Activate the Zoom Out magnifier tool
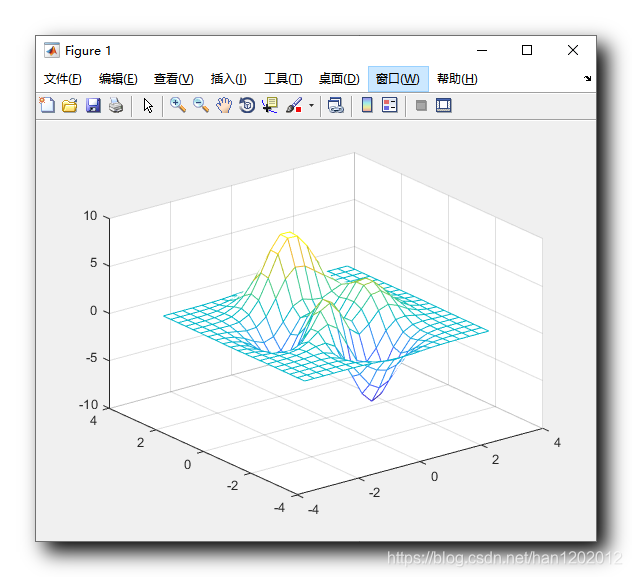This screenshot has height=577, width=632. point(200,106)
